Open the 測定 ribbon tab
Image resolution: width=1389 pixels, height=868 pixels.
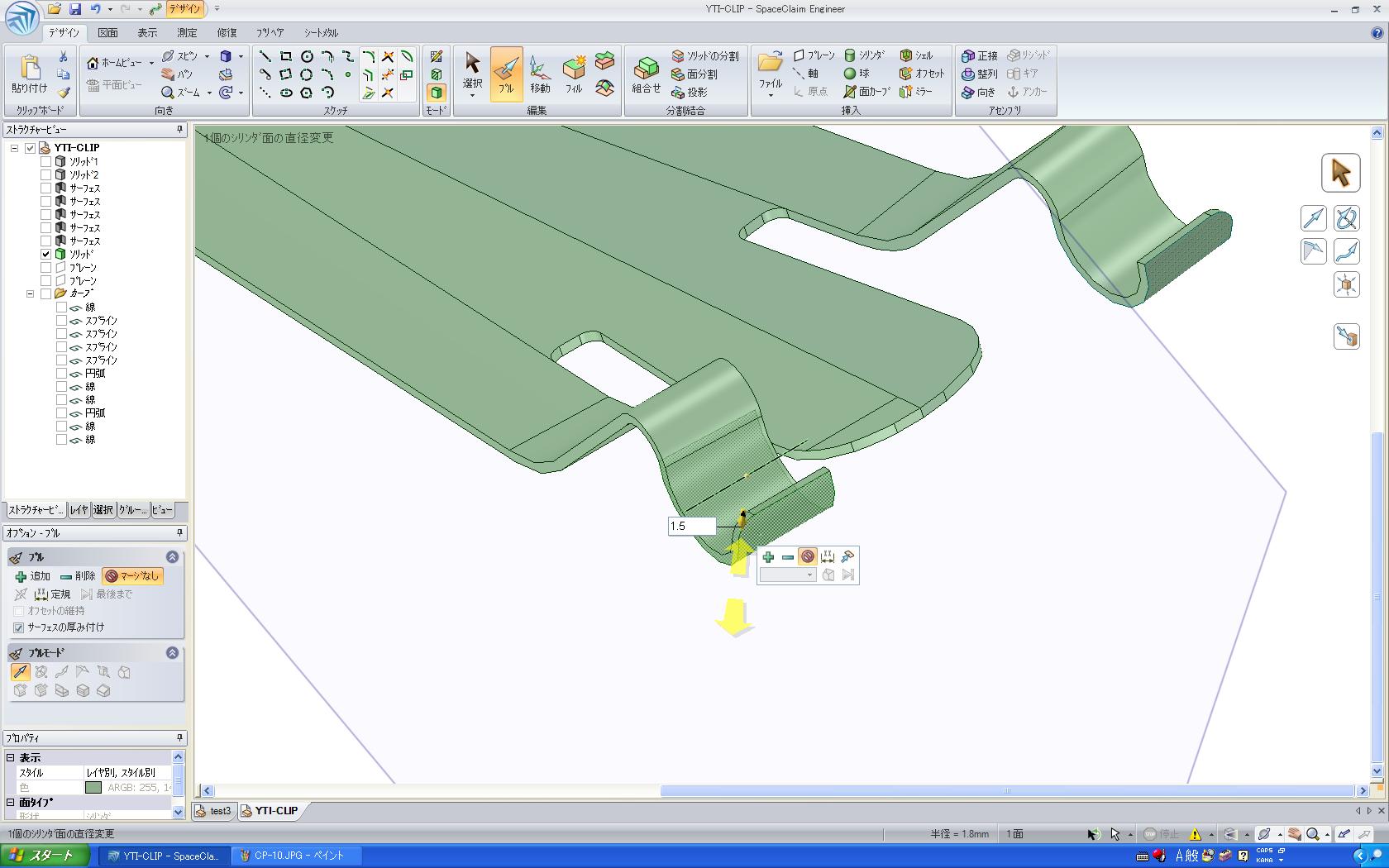(x=187, y=33)
